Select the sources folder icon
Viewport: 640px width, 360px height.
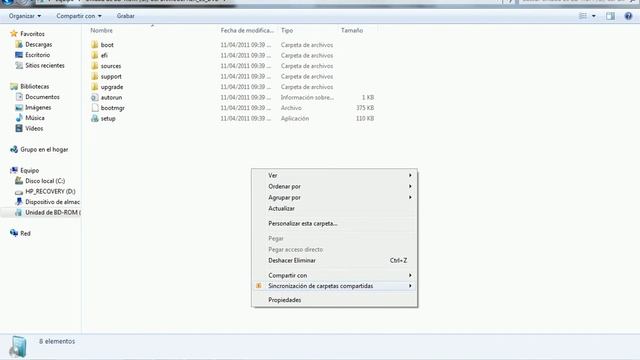(95, 66)
